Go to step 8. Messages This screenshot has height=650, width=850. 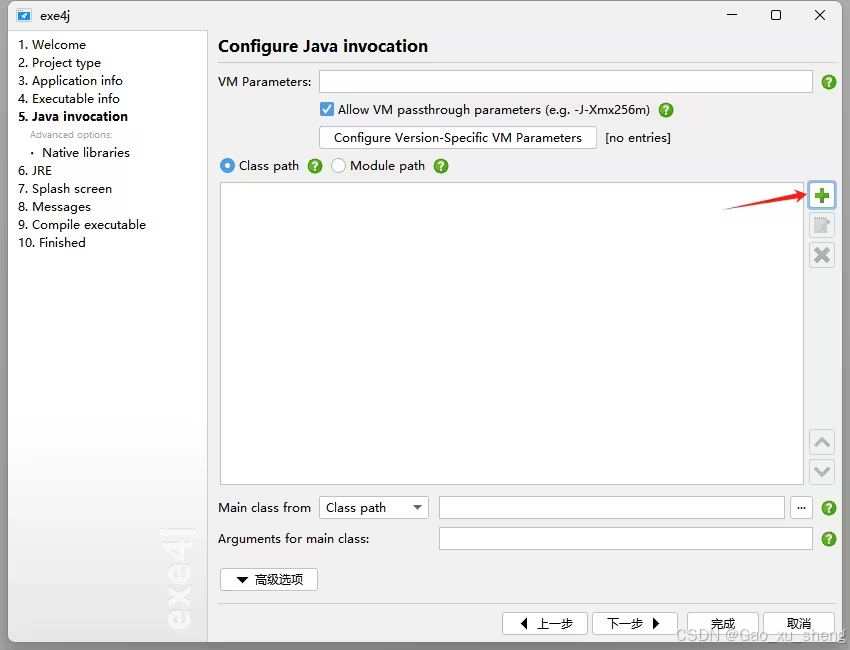pyautogui.click(x=54, y=207)
